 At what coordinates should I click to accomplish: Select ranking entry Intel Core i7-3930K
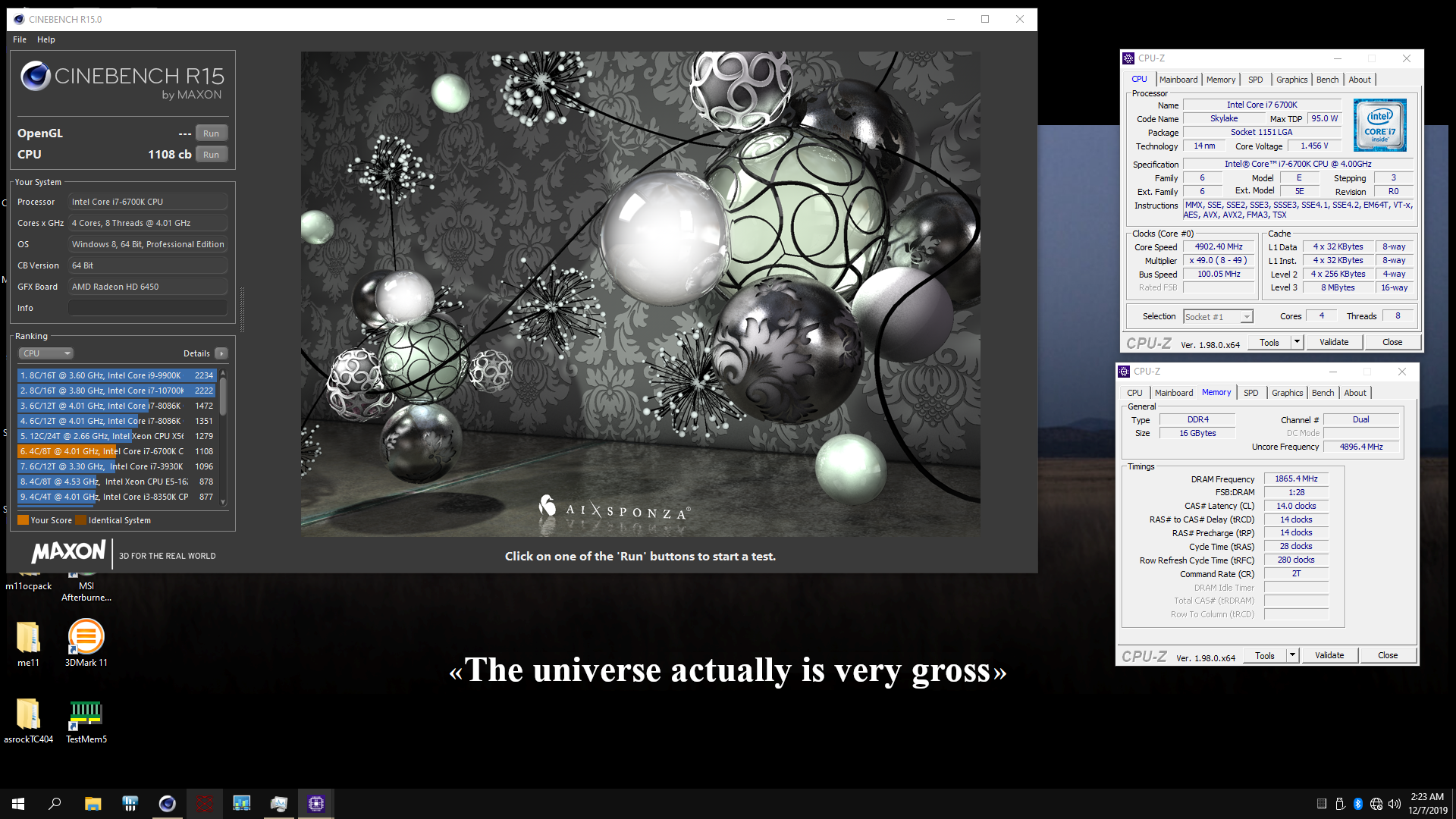tap(117, 466)
